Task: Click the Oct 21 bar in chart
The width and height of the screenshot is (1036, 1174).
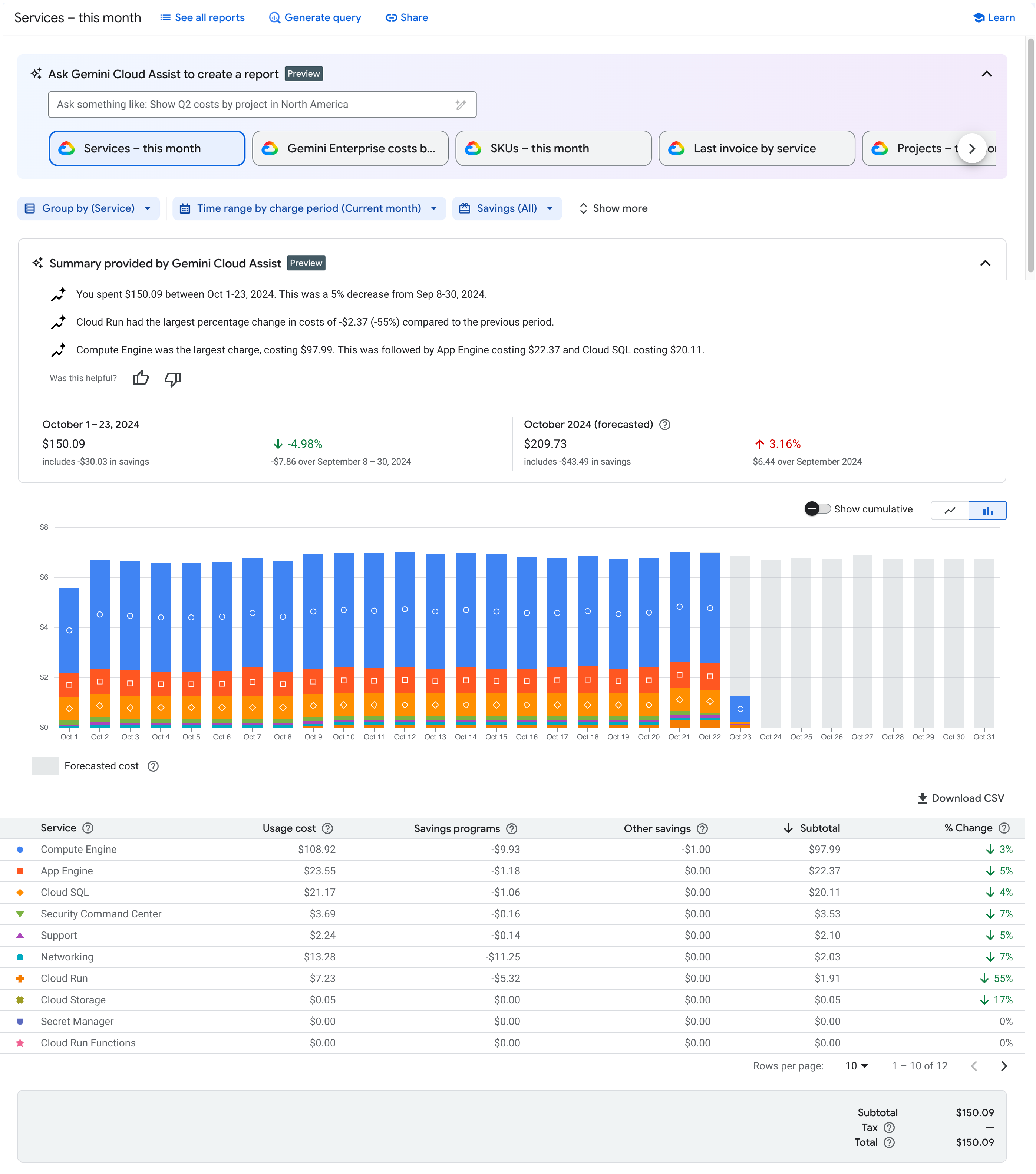Action: coord(679,639)
